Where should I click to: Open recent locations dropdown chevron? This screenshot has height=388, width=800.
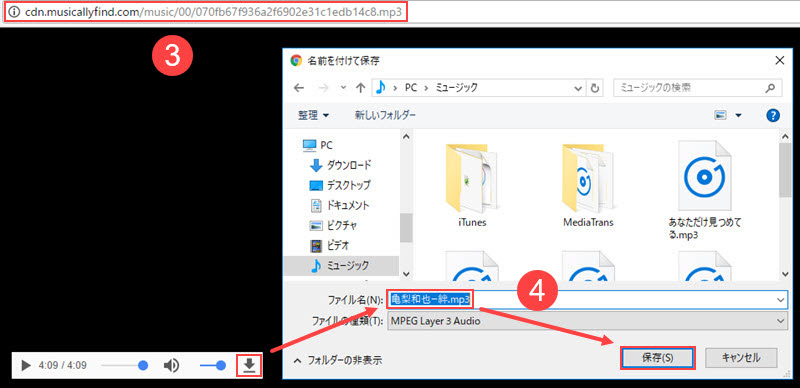tap(343, 88)
